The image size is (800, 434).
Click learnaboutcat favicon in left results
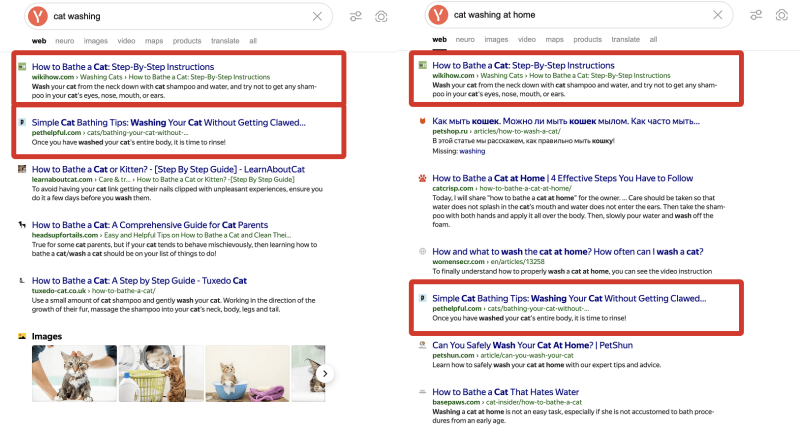coord(22,169)
